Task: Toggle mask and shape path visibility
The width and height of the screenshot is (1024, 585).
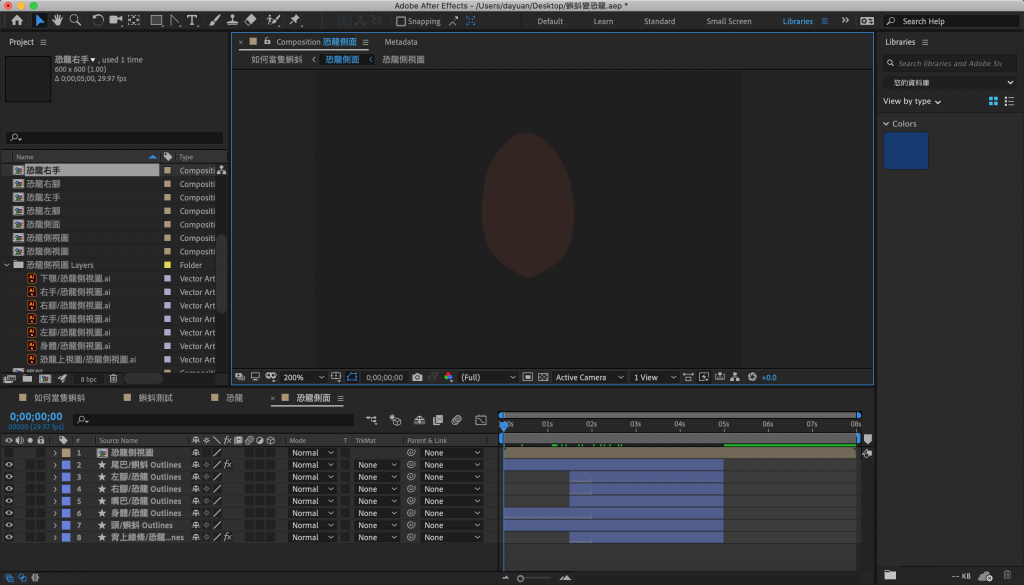Action: click(352, 377)
